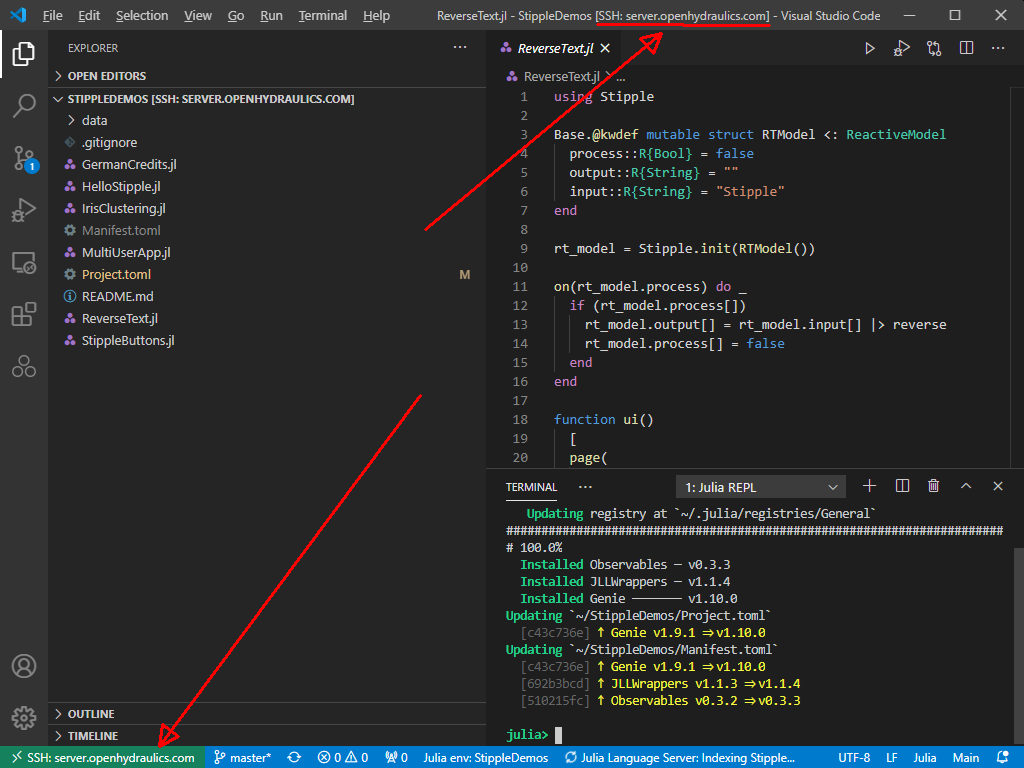Viewport: 1024px width, 768px height.
Task: Maximize the terminal panel with the chevron
Action: 966,486
